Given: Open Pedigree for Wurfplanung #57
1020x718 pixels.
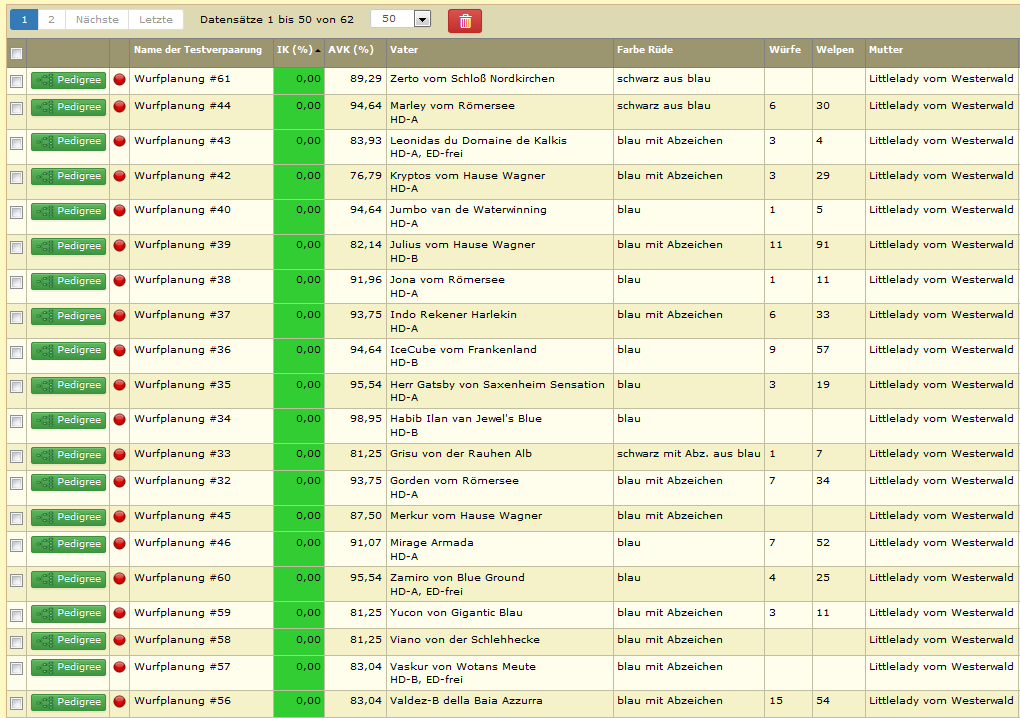Looking at the screenshot, I should (68, 667).
